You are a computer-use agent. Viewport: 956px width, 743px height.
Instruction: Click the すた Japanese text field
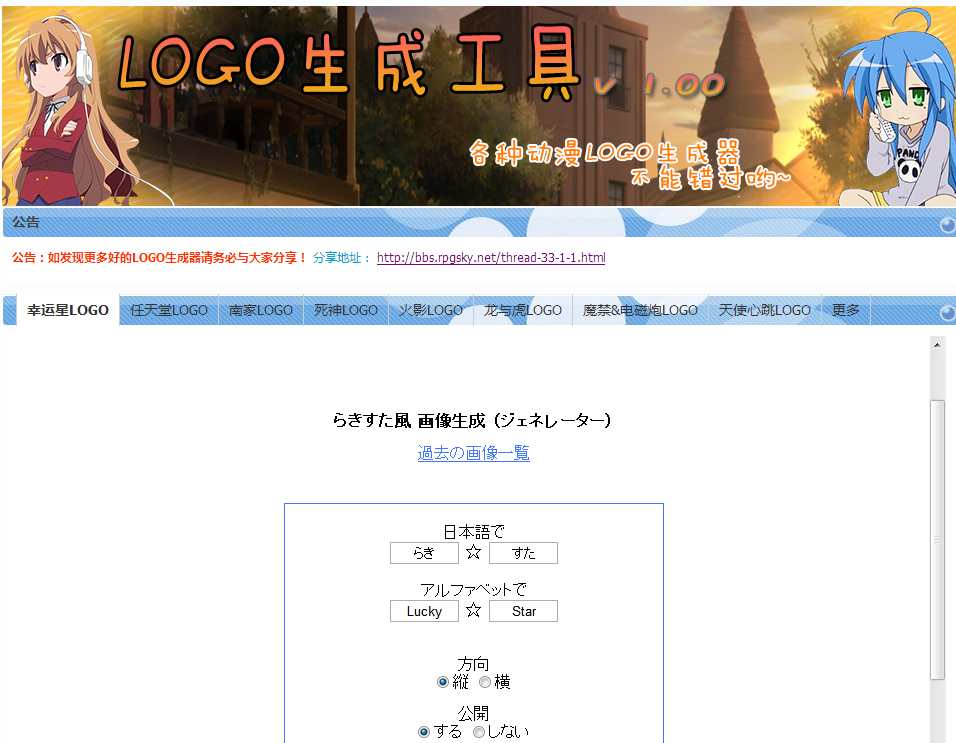pos(523,553)
